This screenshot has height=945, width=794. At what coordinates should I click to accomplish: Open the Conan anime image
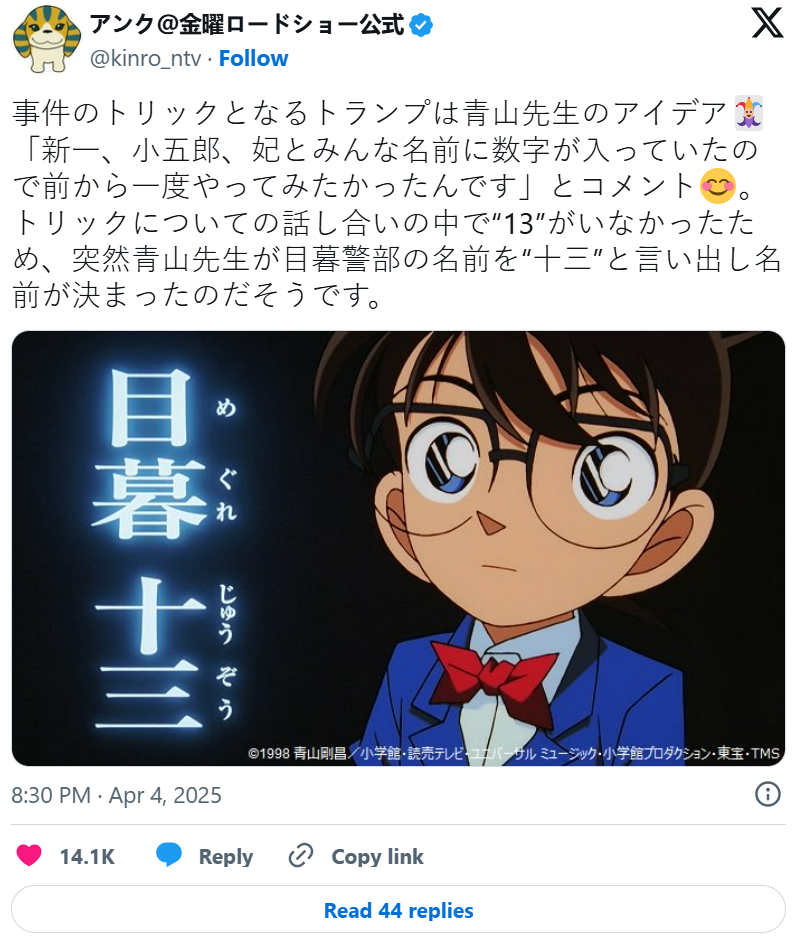click(x=398, y=548)
